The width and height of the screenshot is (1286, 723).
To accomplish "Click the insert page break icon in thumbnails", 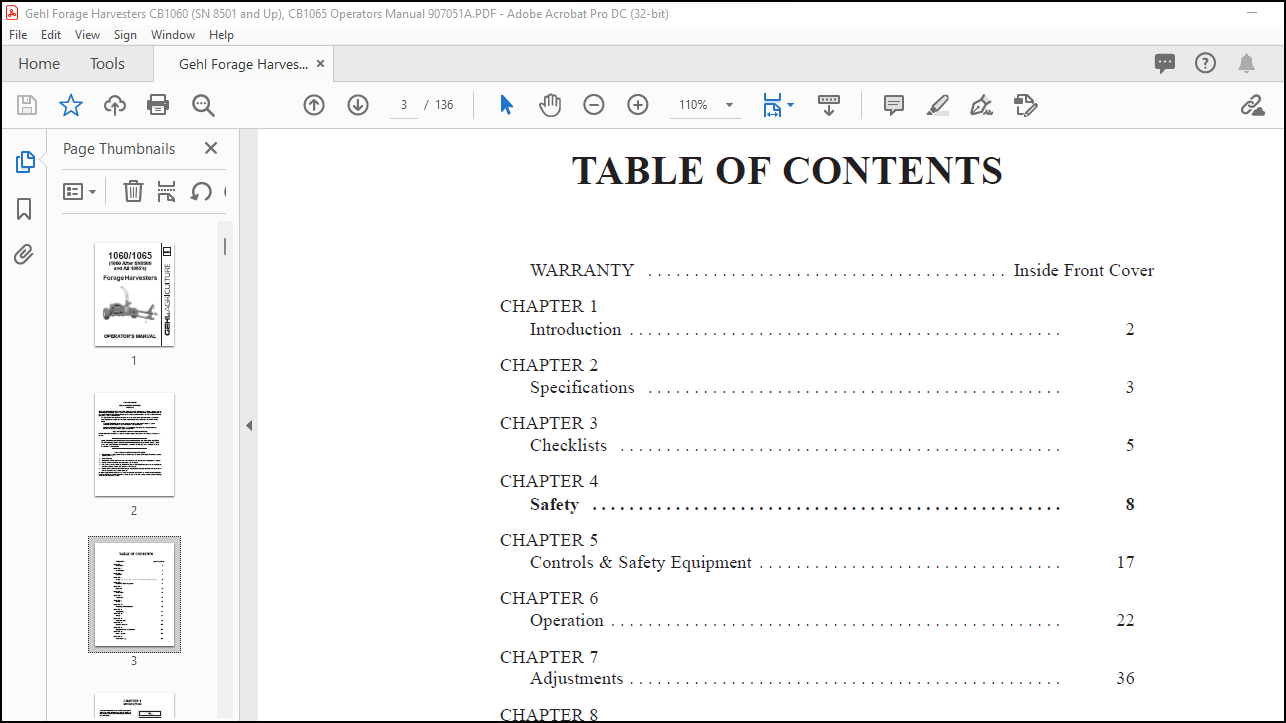I will point(167,191).
